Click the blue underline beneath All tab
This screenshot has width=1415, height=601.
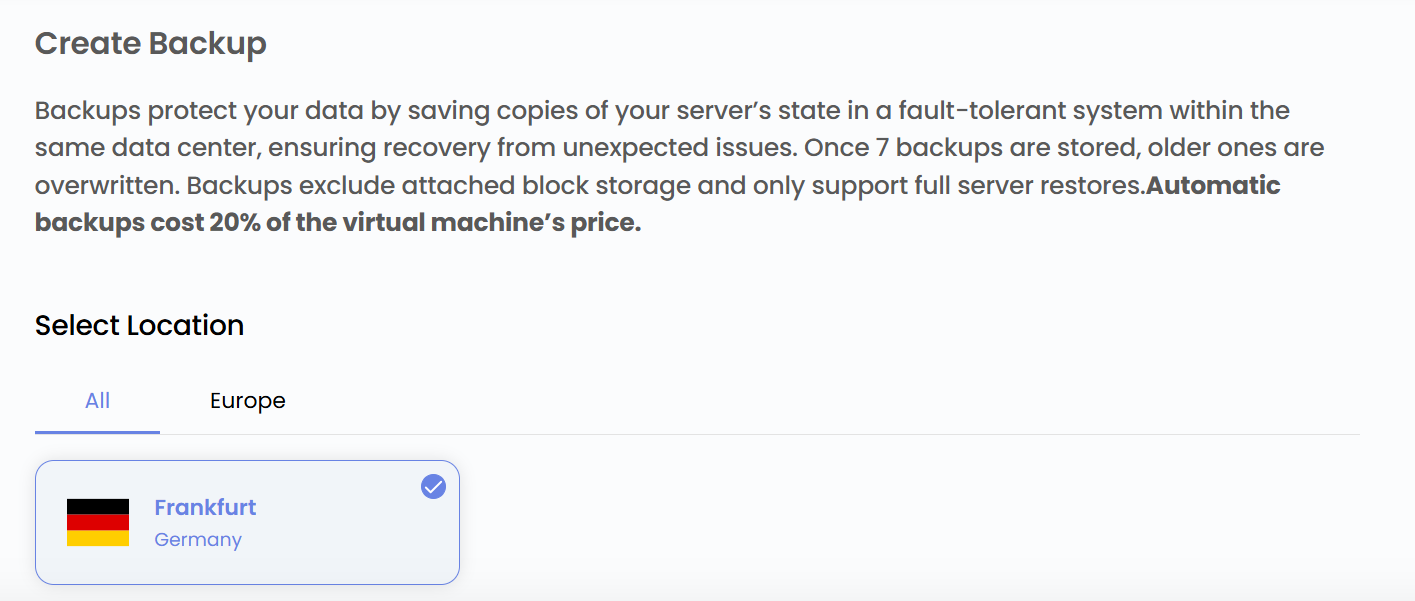97,432
